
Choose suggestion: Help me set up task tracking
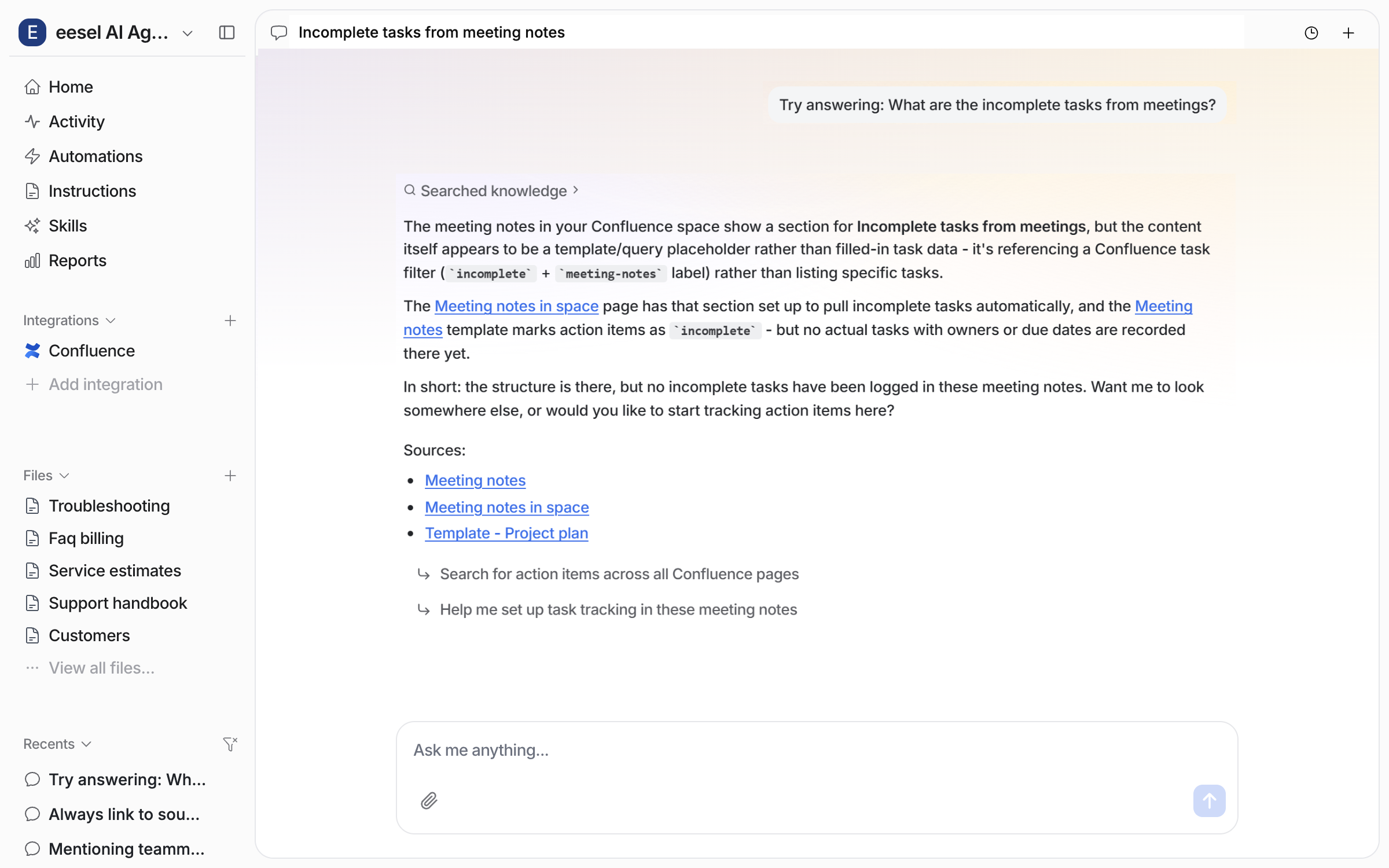click(x=618, y=609)
